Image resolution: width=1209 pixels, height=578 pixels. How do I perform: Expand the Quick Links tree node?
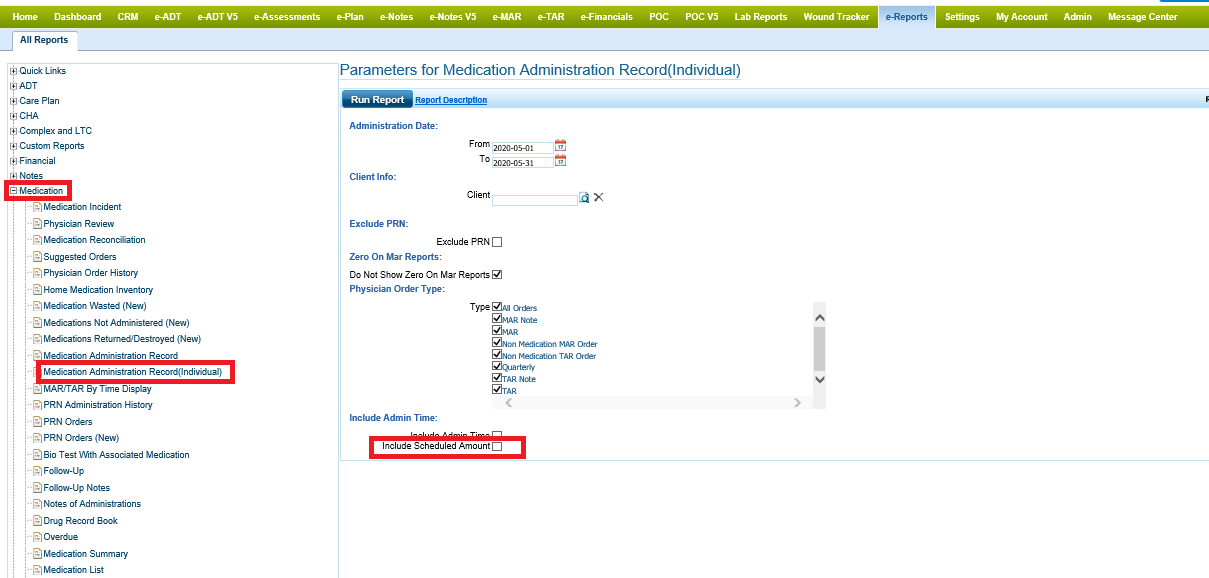(13, 71)
